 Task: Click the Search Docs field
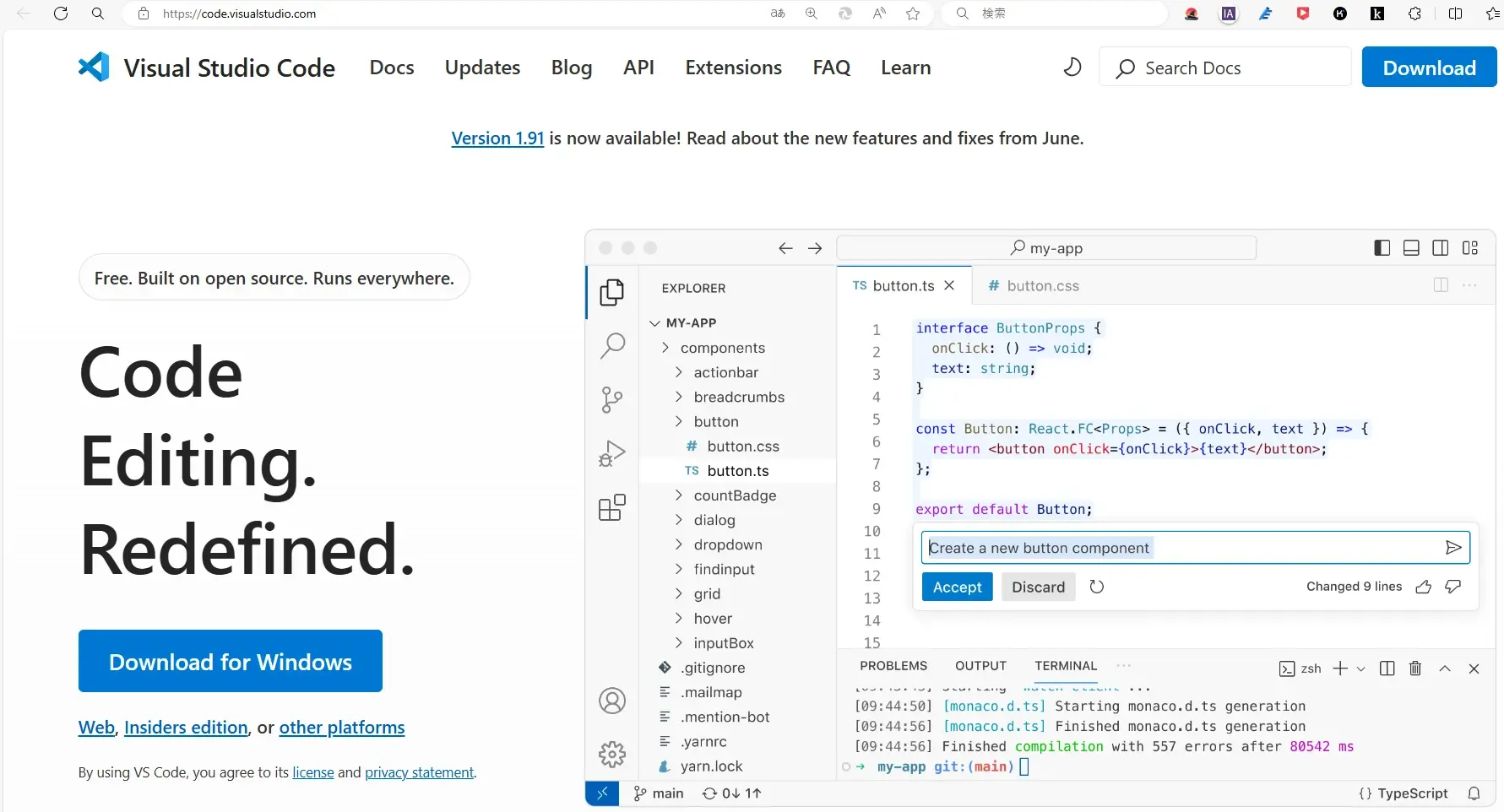click(x=1225, y=68)
